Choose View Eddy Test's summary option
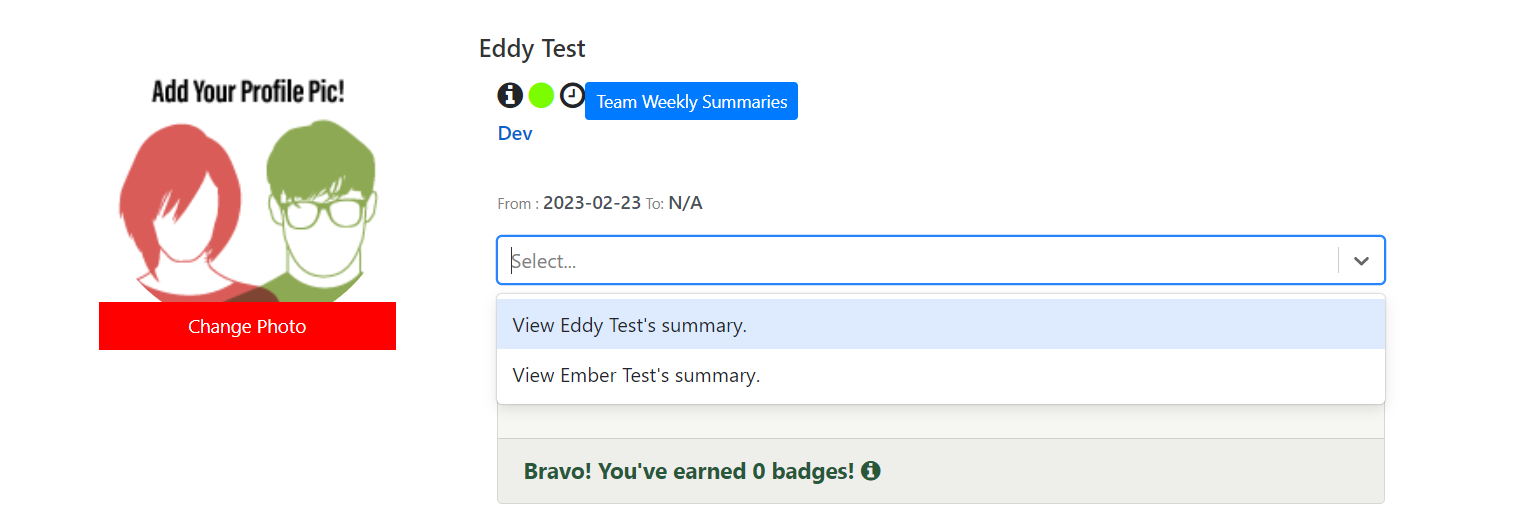This screenshot has width=1514, height=526. 941,325
